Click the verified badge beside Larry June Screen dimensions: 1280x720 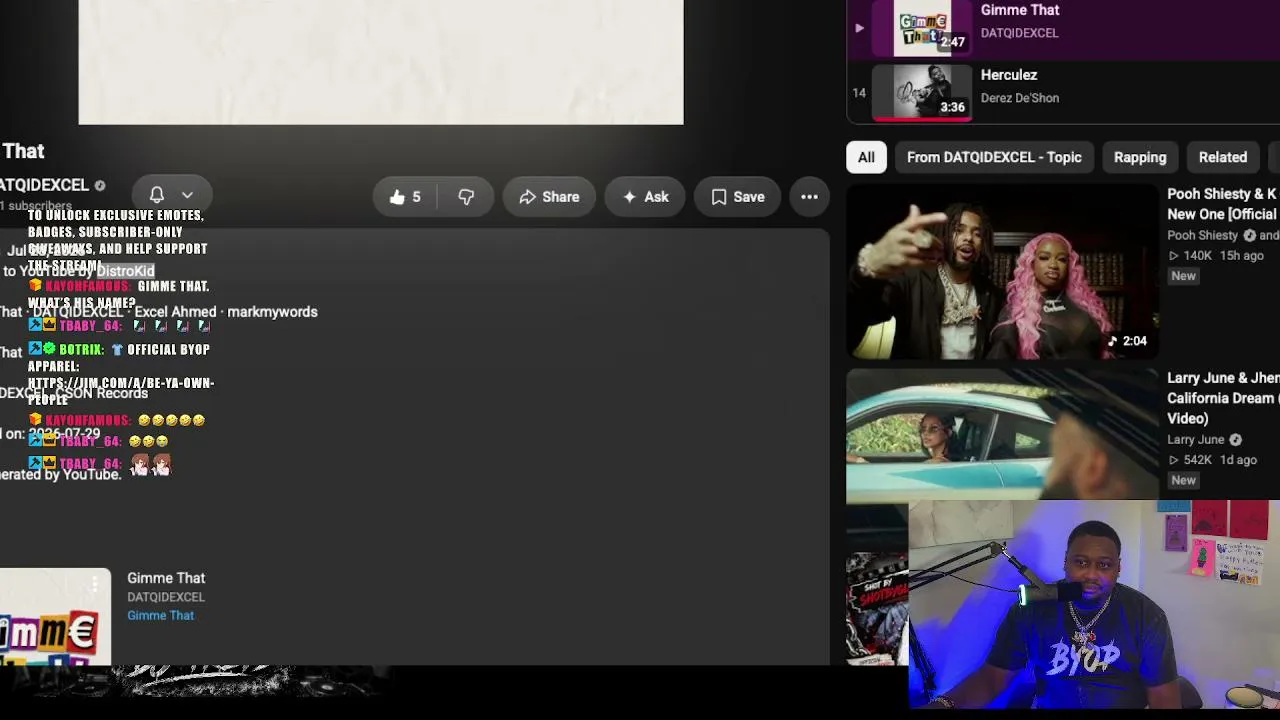click(x=1236, y=440)
